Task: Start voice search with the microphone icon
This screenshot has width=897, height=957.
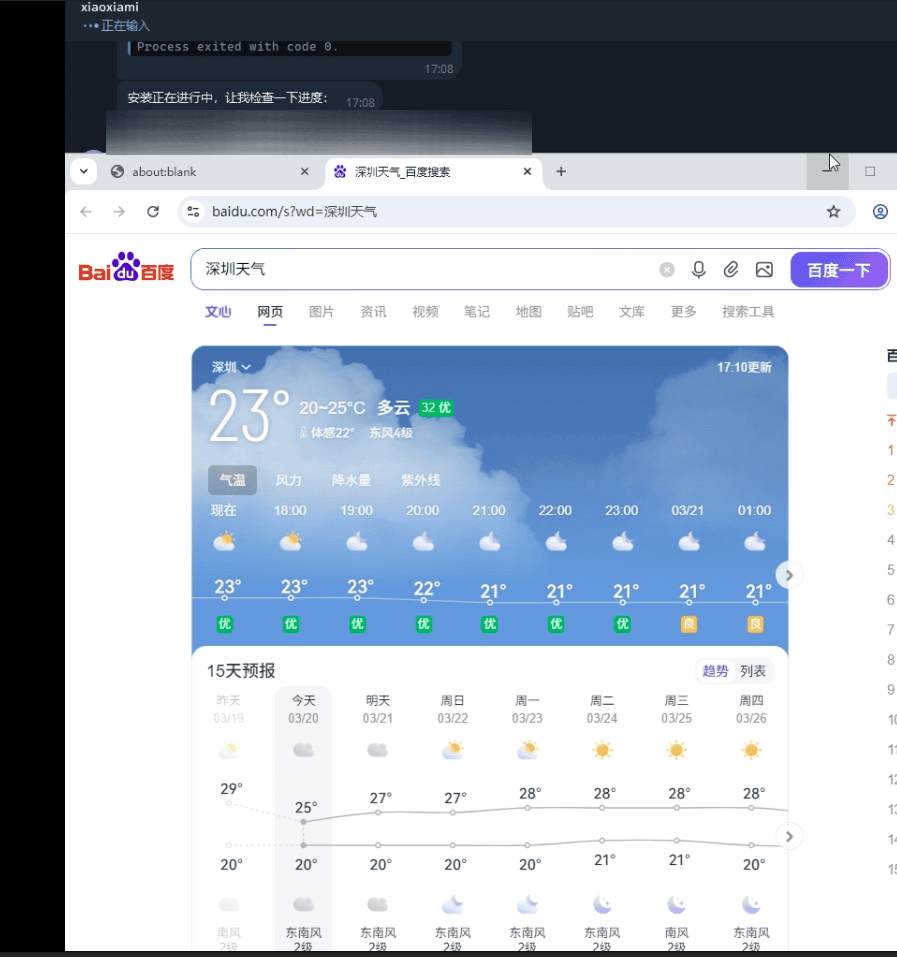Action: (699, 269)
